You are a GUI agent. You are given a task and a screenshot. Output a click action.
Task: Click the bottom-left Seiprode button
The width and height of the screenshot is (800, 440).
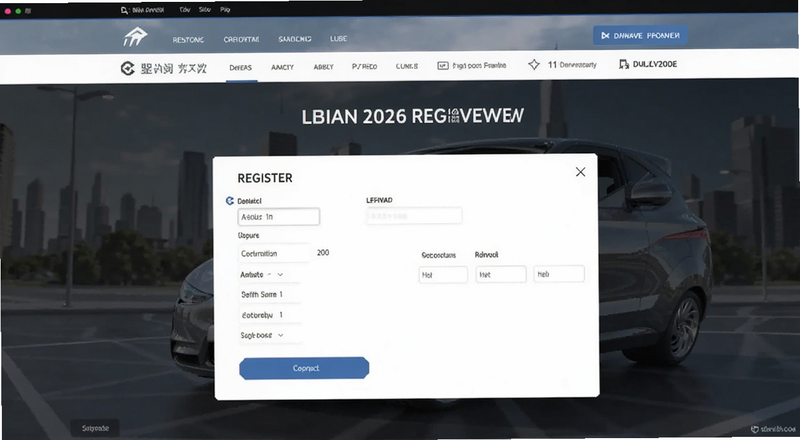coord(95,428)
